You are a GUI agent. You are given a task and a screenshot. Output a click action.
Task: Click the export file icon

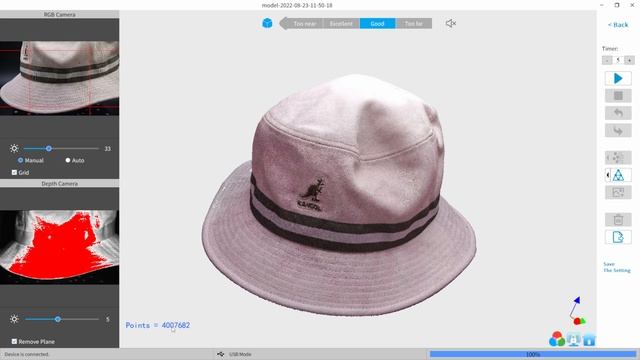[x=618, y=237]
